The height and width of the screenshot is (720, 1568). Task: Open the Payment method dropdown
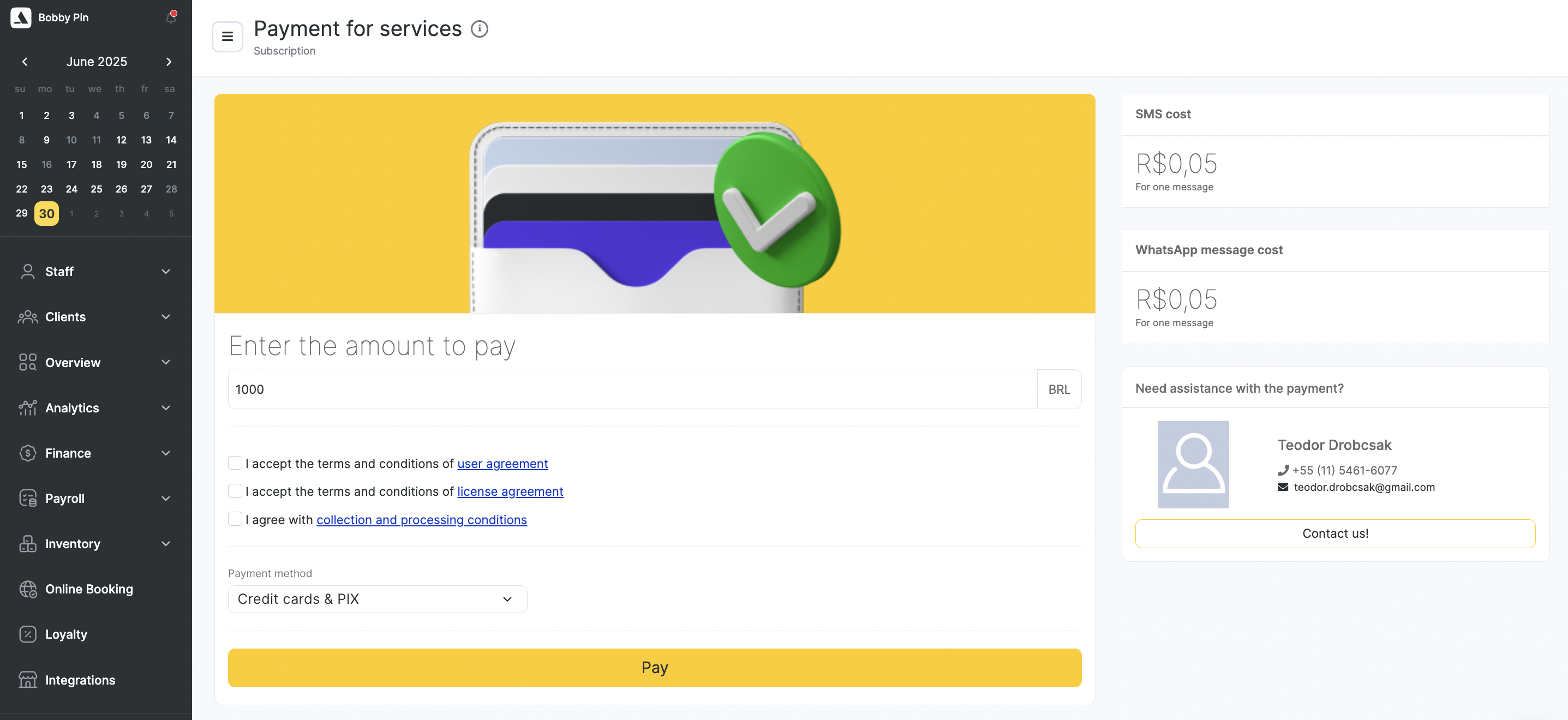[378, 599]
